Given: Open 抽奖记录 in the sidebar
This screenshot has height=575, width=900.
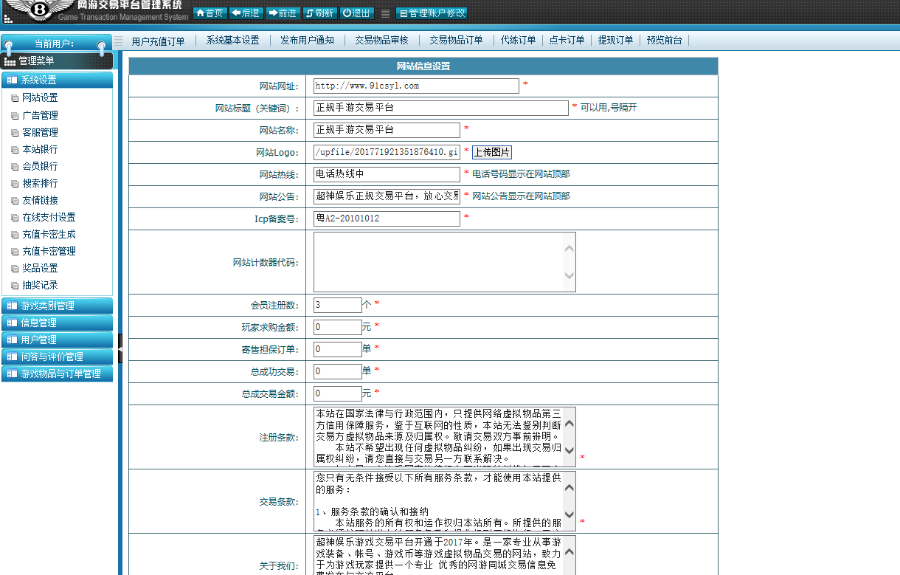Looking at the screenshot, I should point(40,285).
